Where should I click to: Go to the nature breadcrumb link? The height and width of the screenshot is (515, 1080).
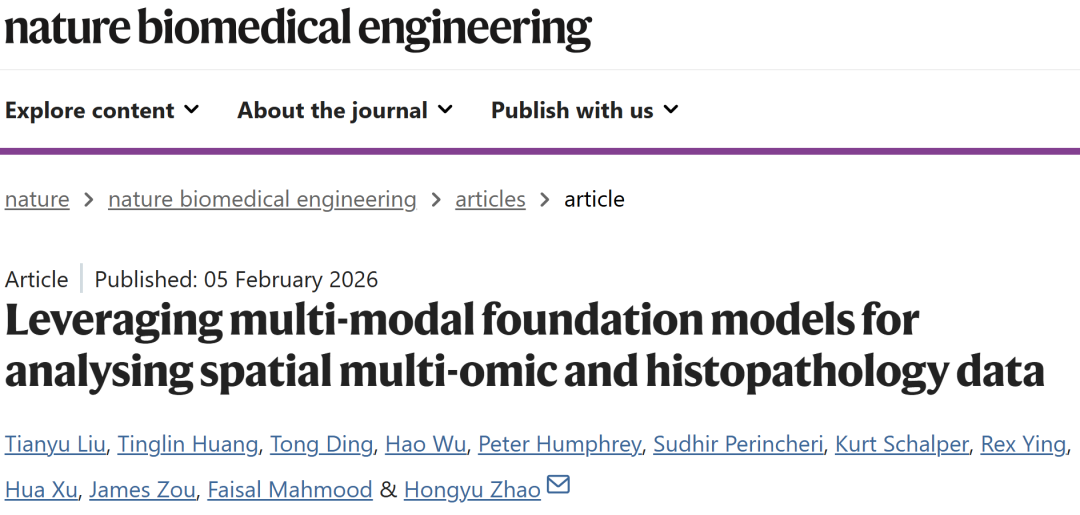pos(37,199)
